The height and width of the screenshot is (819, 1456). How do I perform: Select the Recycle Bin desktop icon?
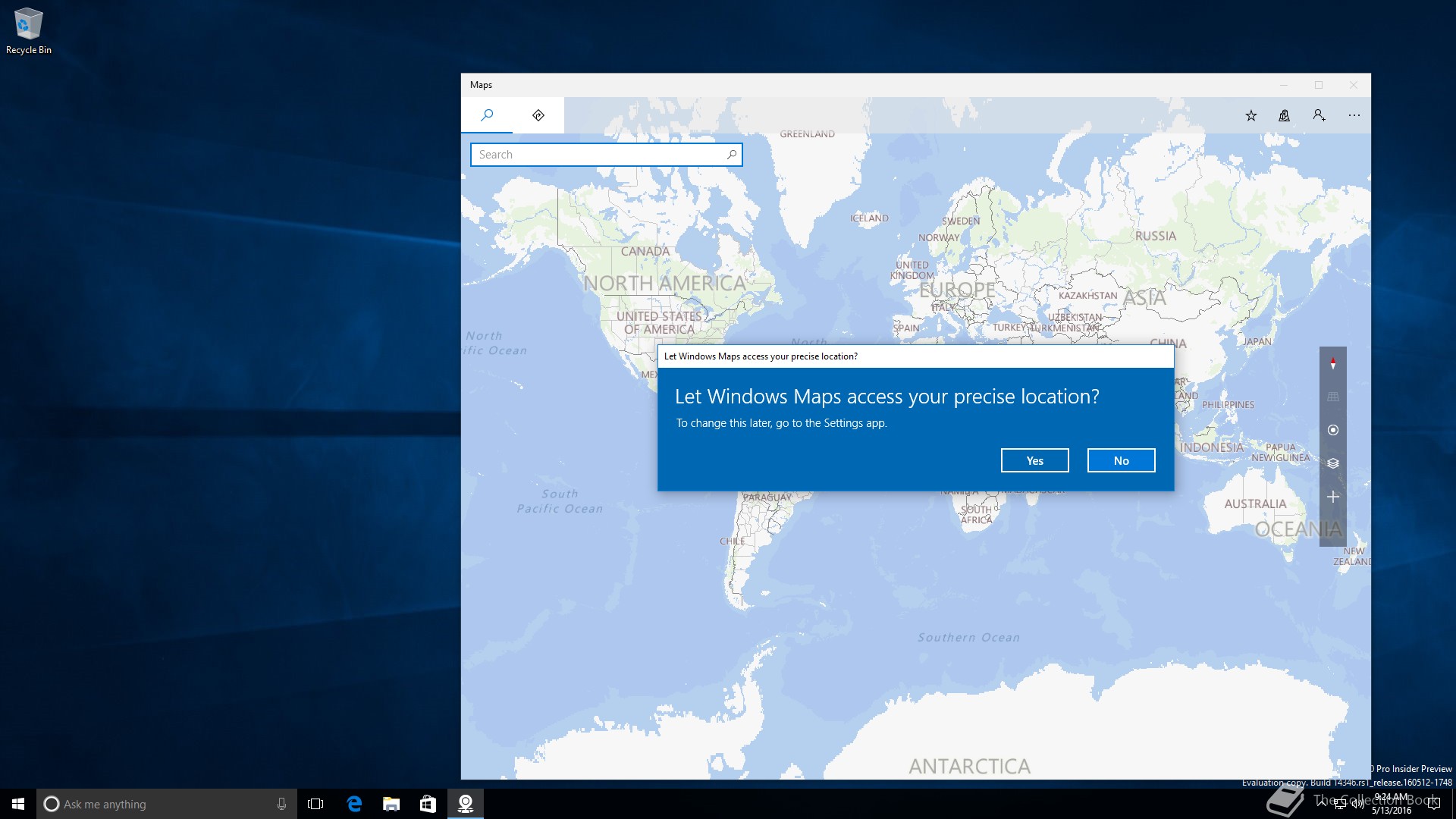[x=29, y=31]
